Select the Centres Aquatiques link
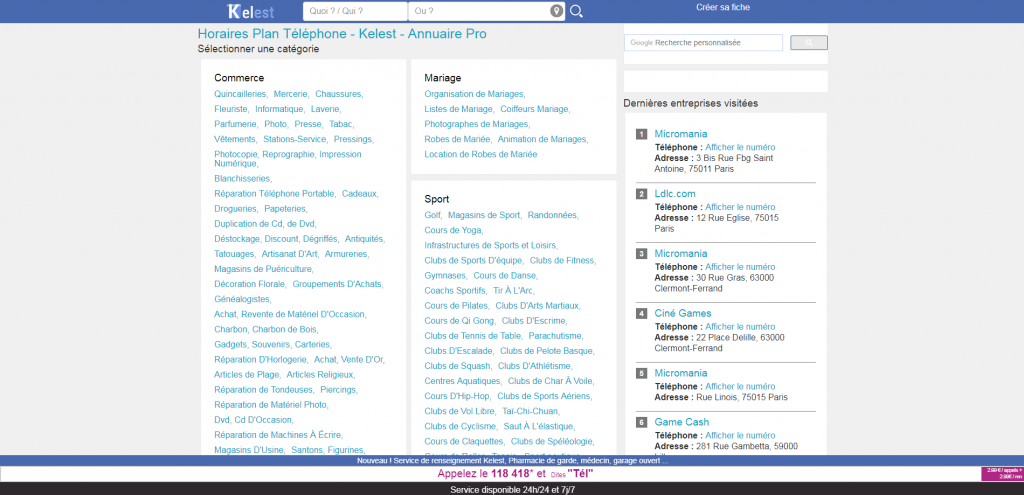This screenshot has width=1024, height=495. [x=462, y=381]
